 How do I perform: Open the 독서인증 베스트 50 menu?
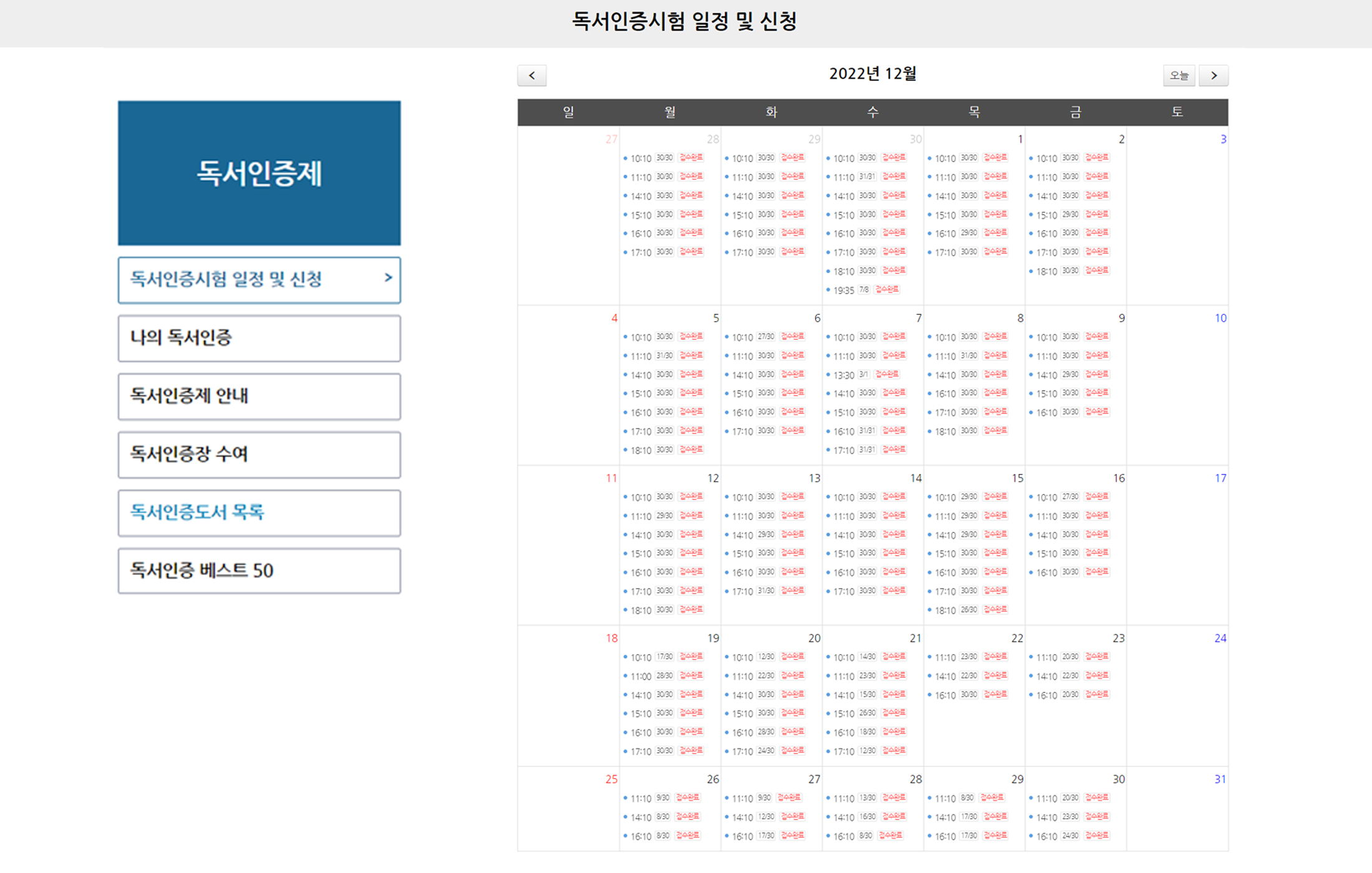259,571
